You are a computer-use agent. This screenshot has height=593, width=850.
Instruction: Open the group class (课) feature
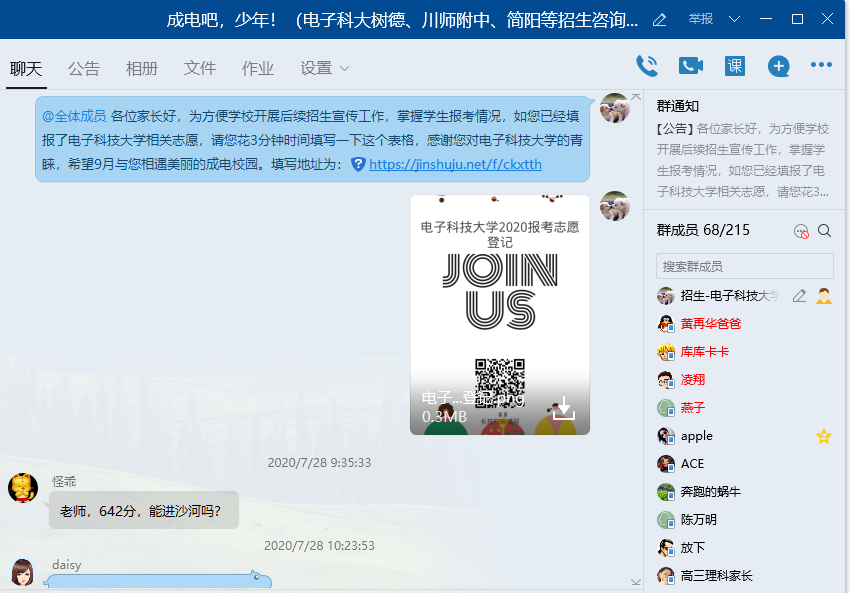(x=735, y=66)
